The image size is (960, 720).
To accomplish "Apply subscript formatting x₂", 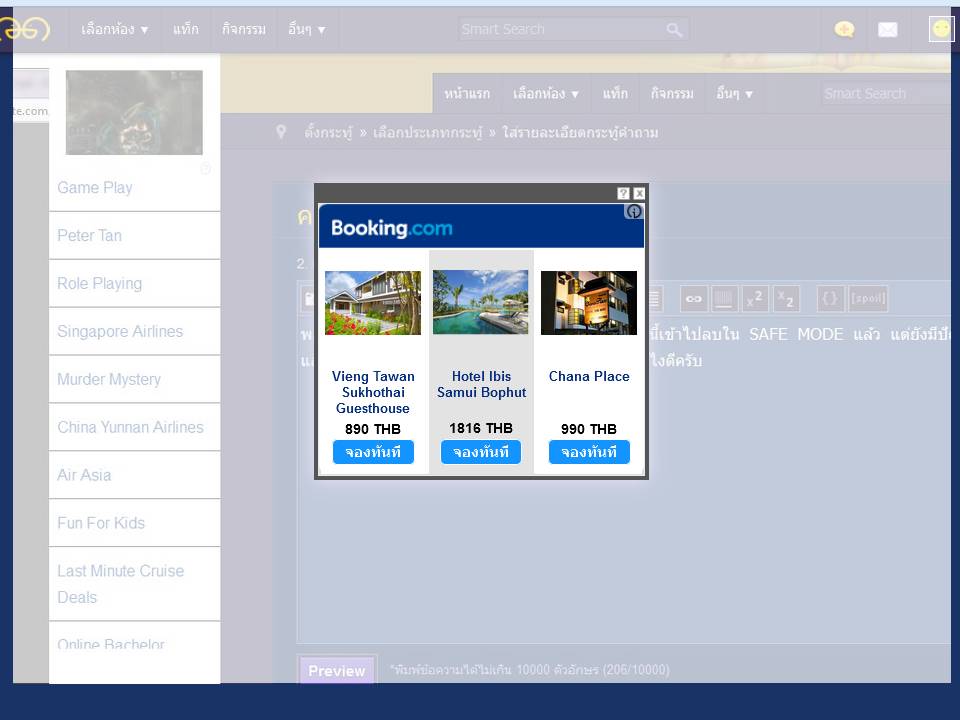I will point(786,299).
